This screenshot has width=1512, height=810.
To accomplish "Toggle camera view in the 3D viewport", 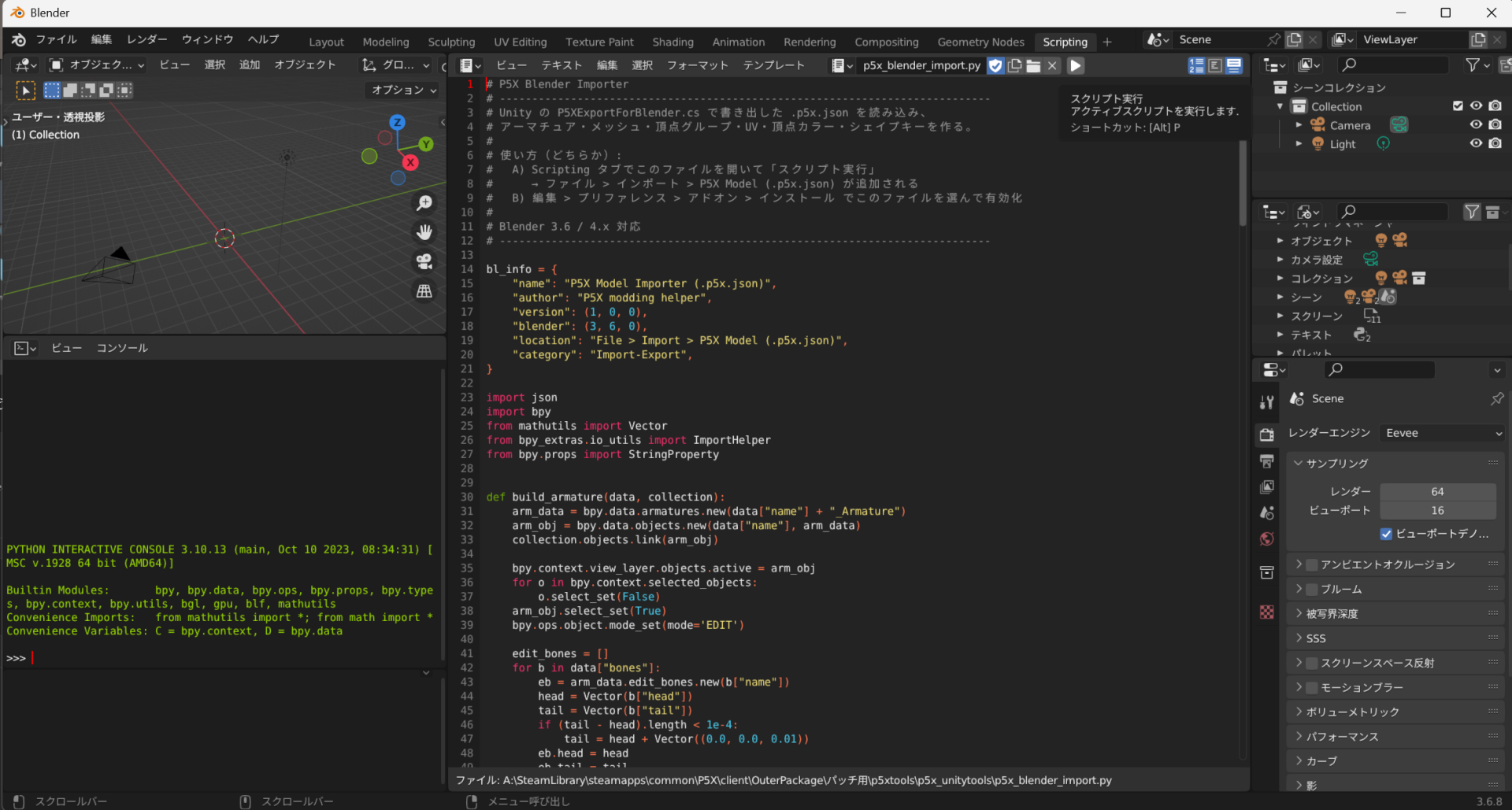I will pos(424,261).
